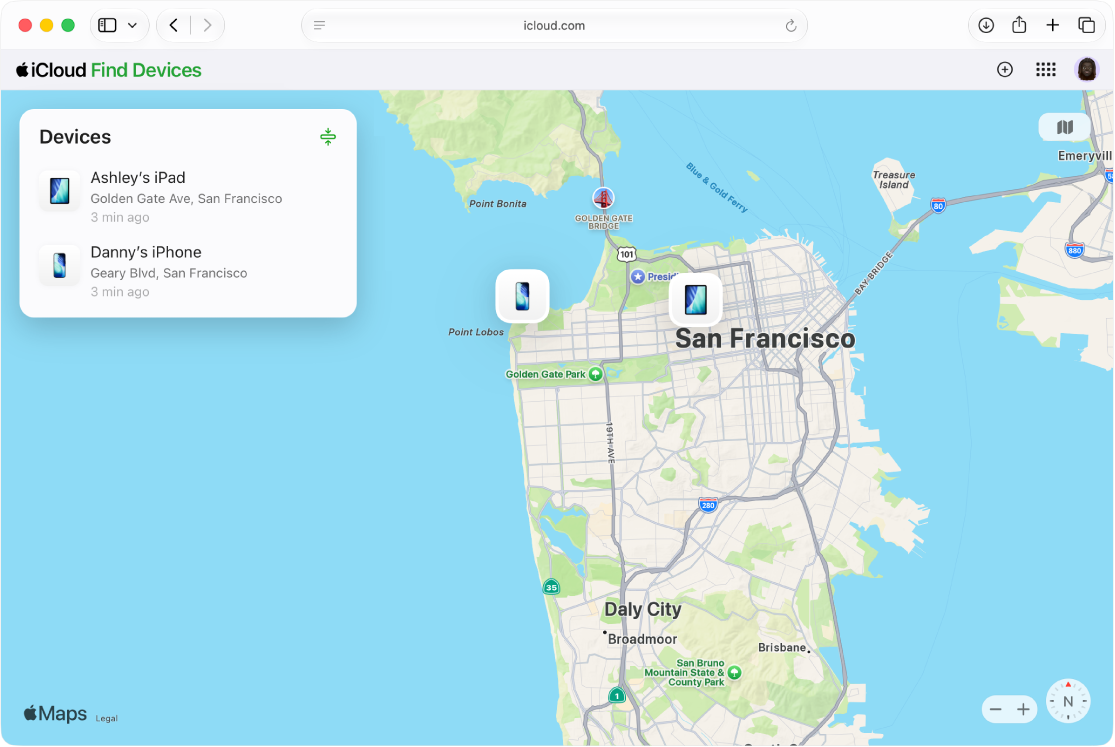Image resolution: width=1115 pixels, height=747 pixels.
Task: Click the Apple Maps logo
Action: [55, 714]
